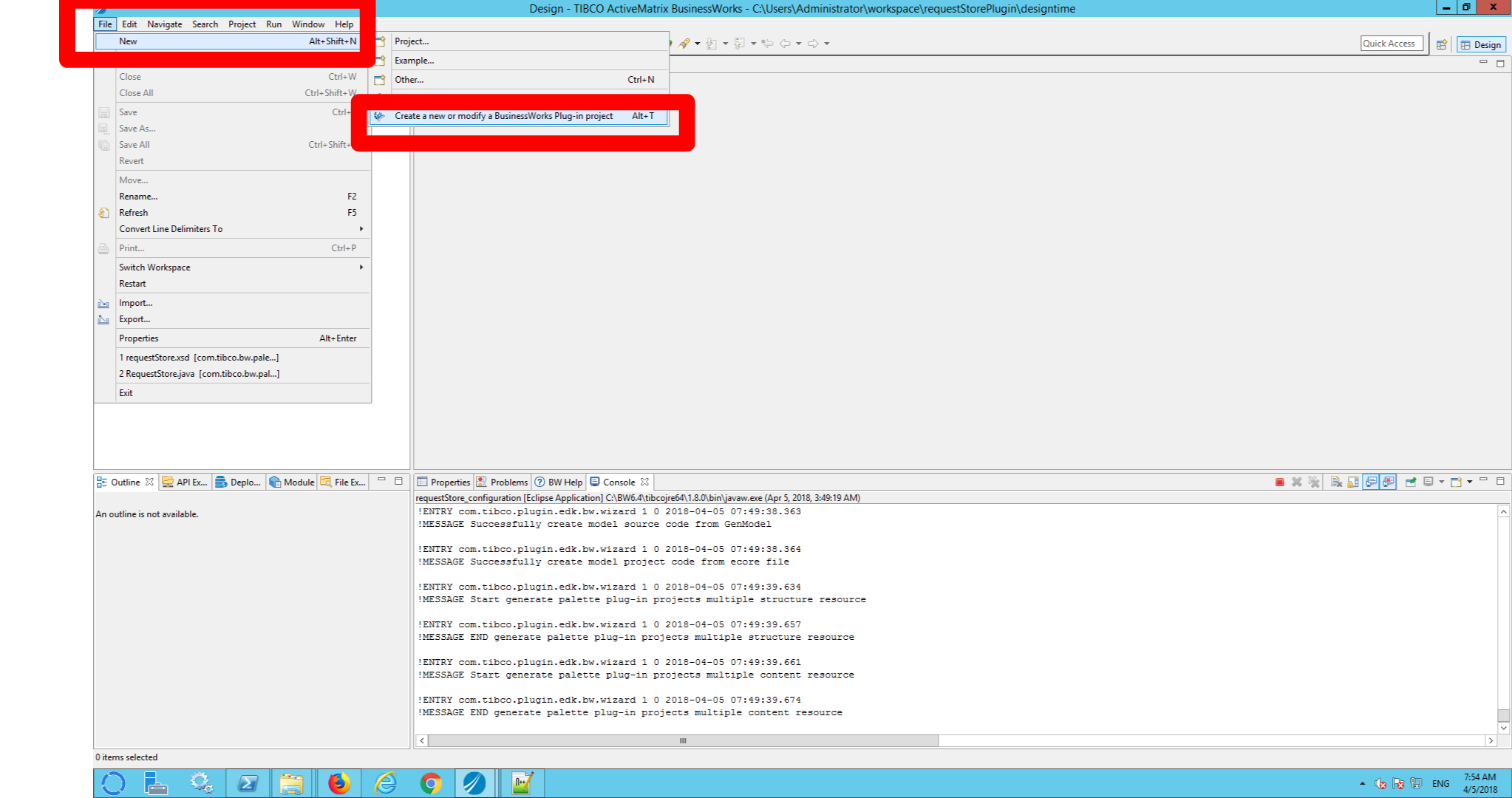Screen dimensions: 1512x798
Task: Open Next Annotation dropdown arrow
Action: 725,44
